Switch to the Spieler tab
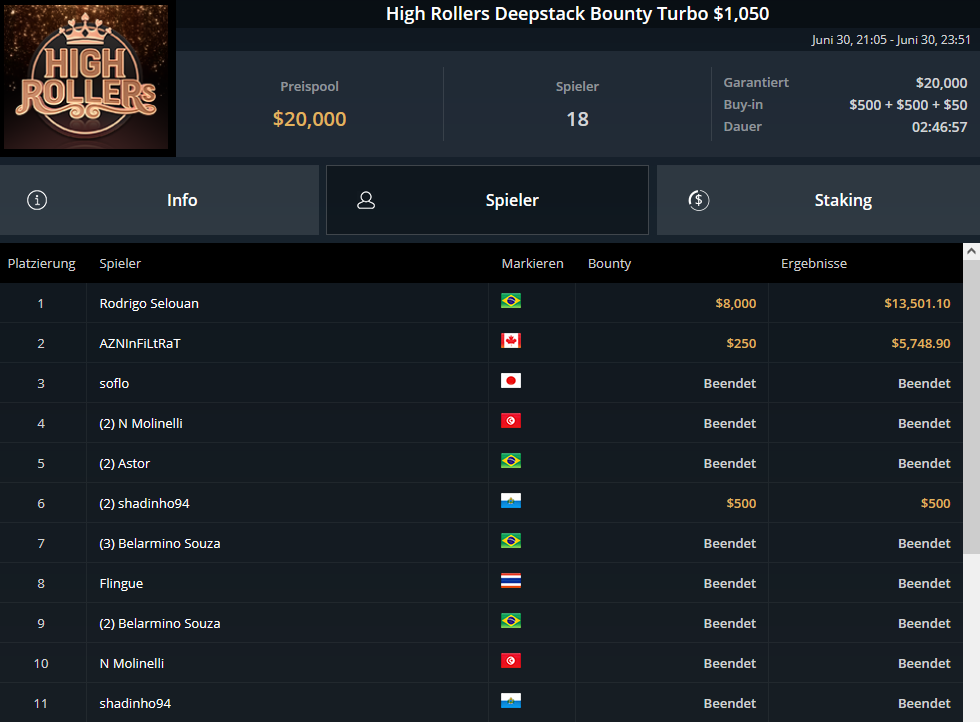Screen dimensions: 980x722 (x=488, y=200)
